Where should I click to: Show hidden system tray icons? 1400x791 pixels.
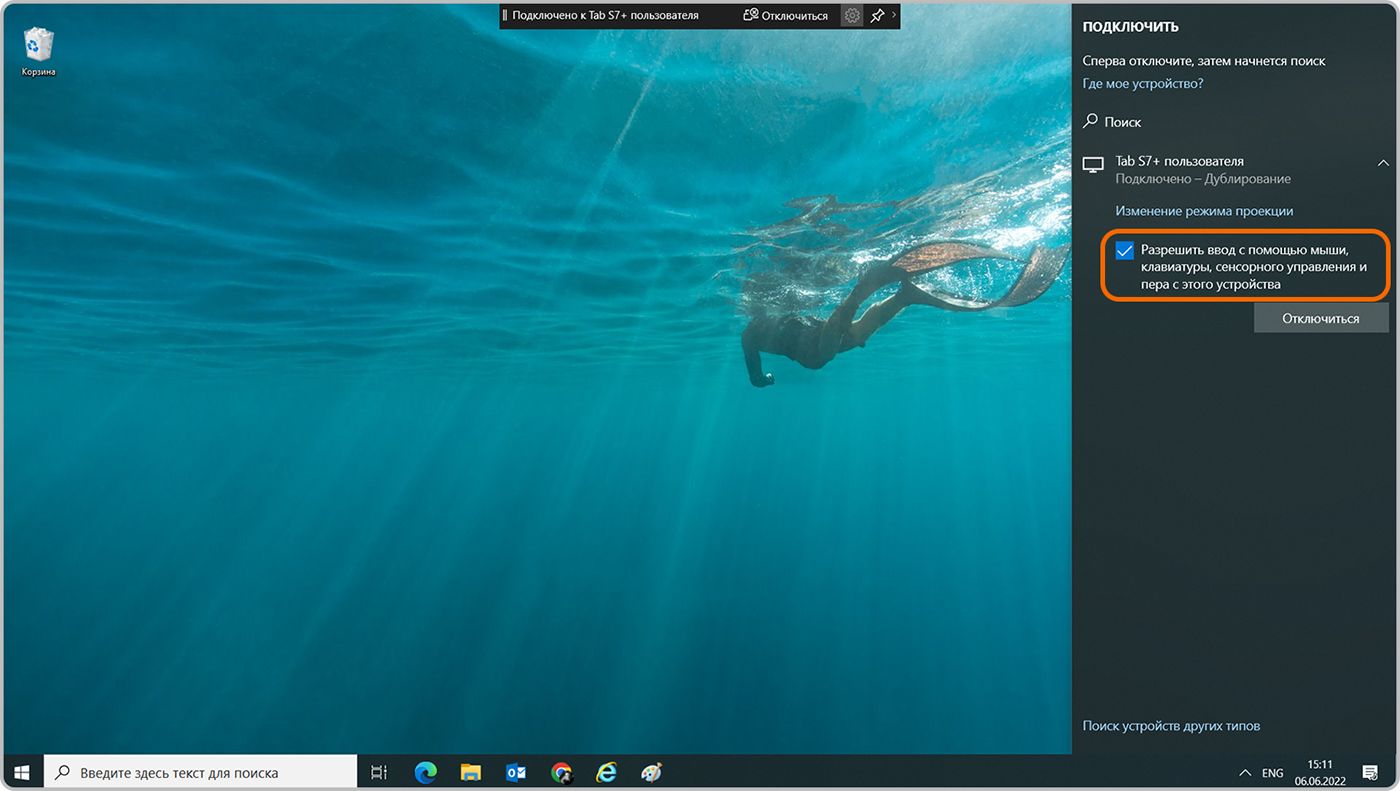(1244, 773)
